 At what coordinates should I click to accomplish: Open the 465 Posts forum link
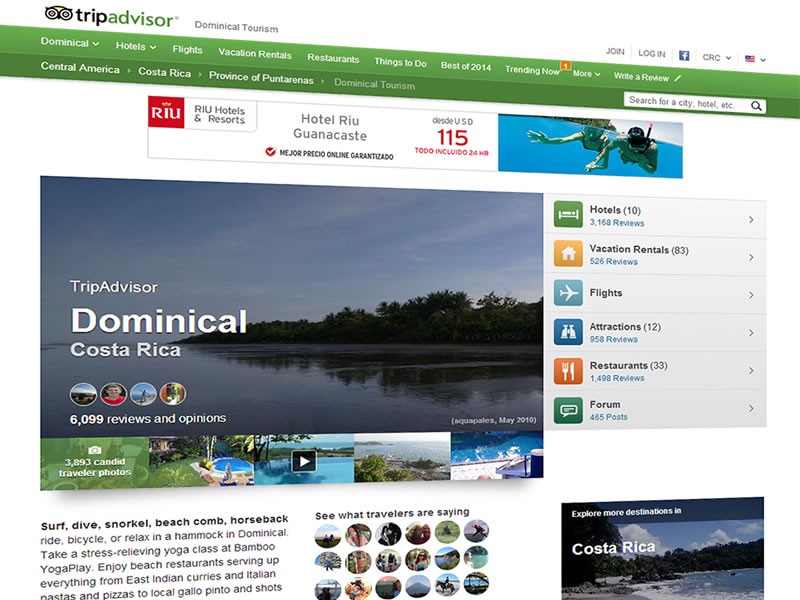(609, 417)
